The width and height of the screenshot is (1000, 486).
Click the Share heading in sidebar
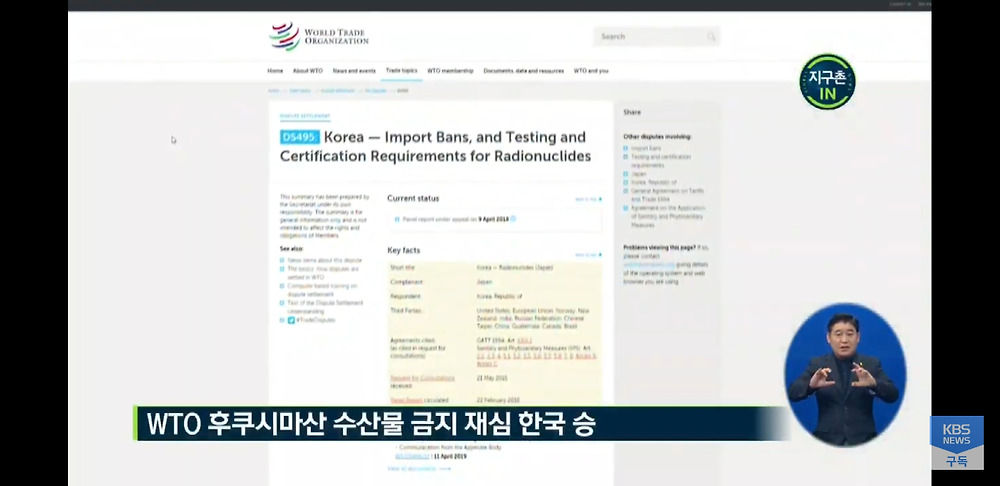point(632,112)
